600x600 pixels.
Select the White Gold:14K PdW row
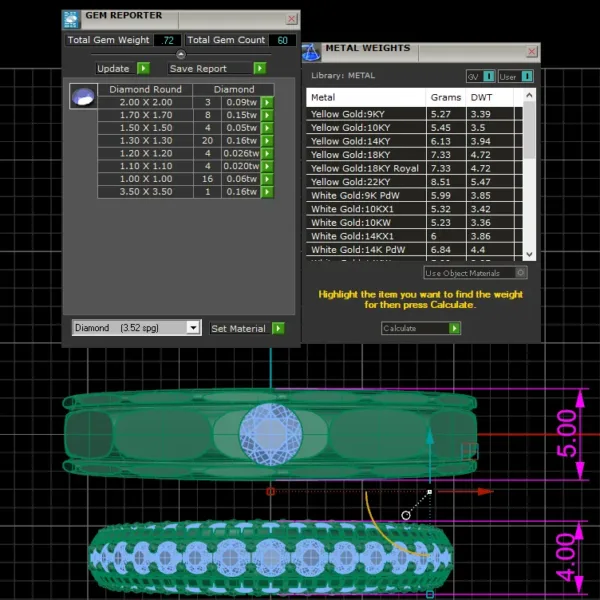pos(414,250)
